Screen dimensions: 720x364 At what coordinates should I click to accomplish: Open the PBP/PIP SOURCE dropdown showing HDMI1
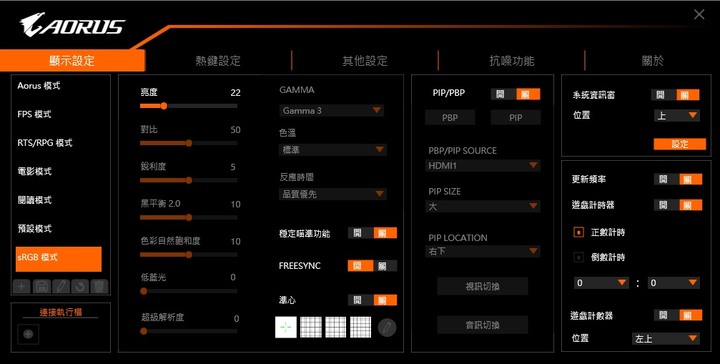coord(483,166)
